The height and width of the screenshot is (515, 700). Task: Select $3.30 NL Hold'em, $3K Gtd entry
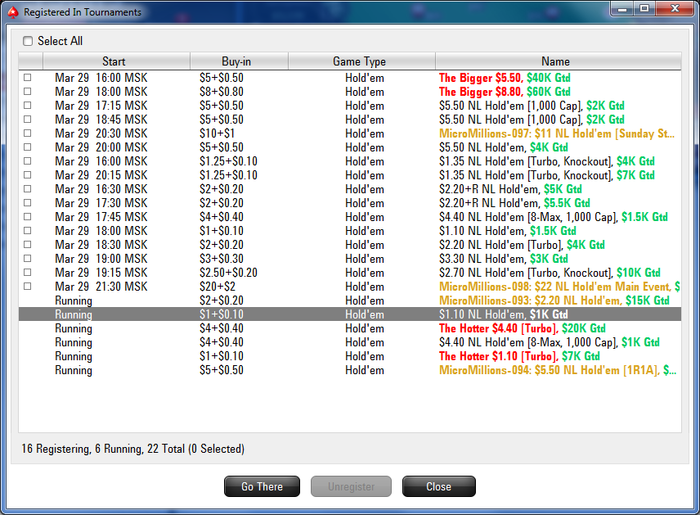350,258
